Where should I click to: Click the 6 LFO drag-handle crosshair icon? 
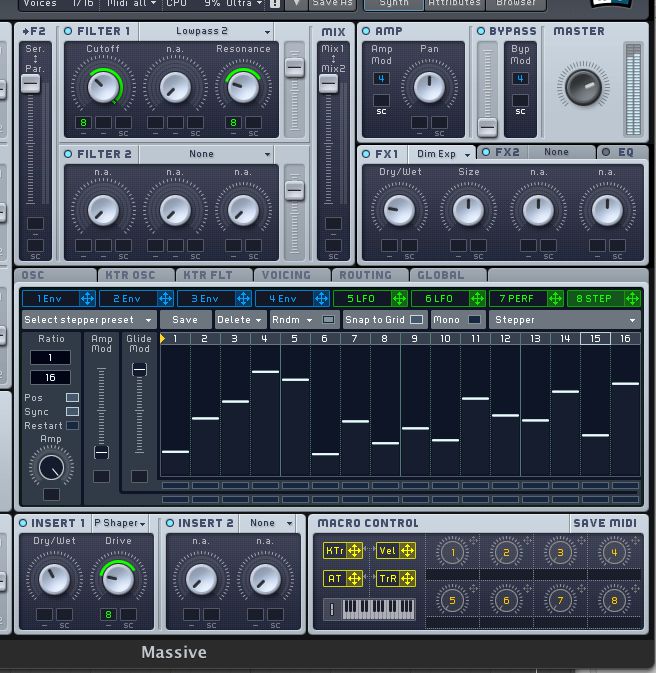477,298
